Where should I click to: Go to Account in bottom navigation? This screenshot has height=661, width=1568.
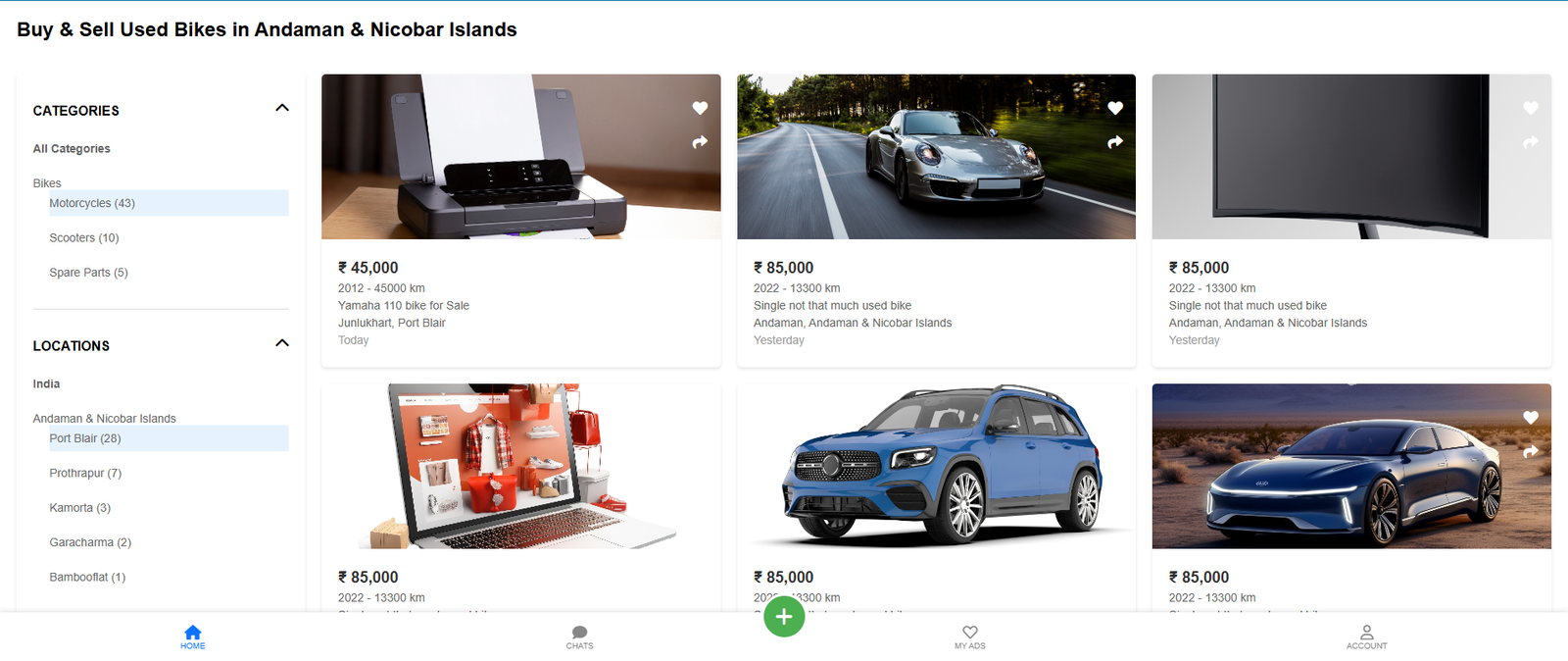1367,637
